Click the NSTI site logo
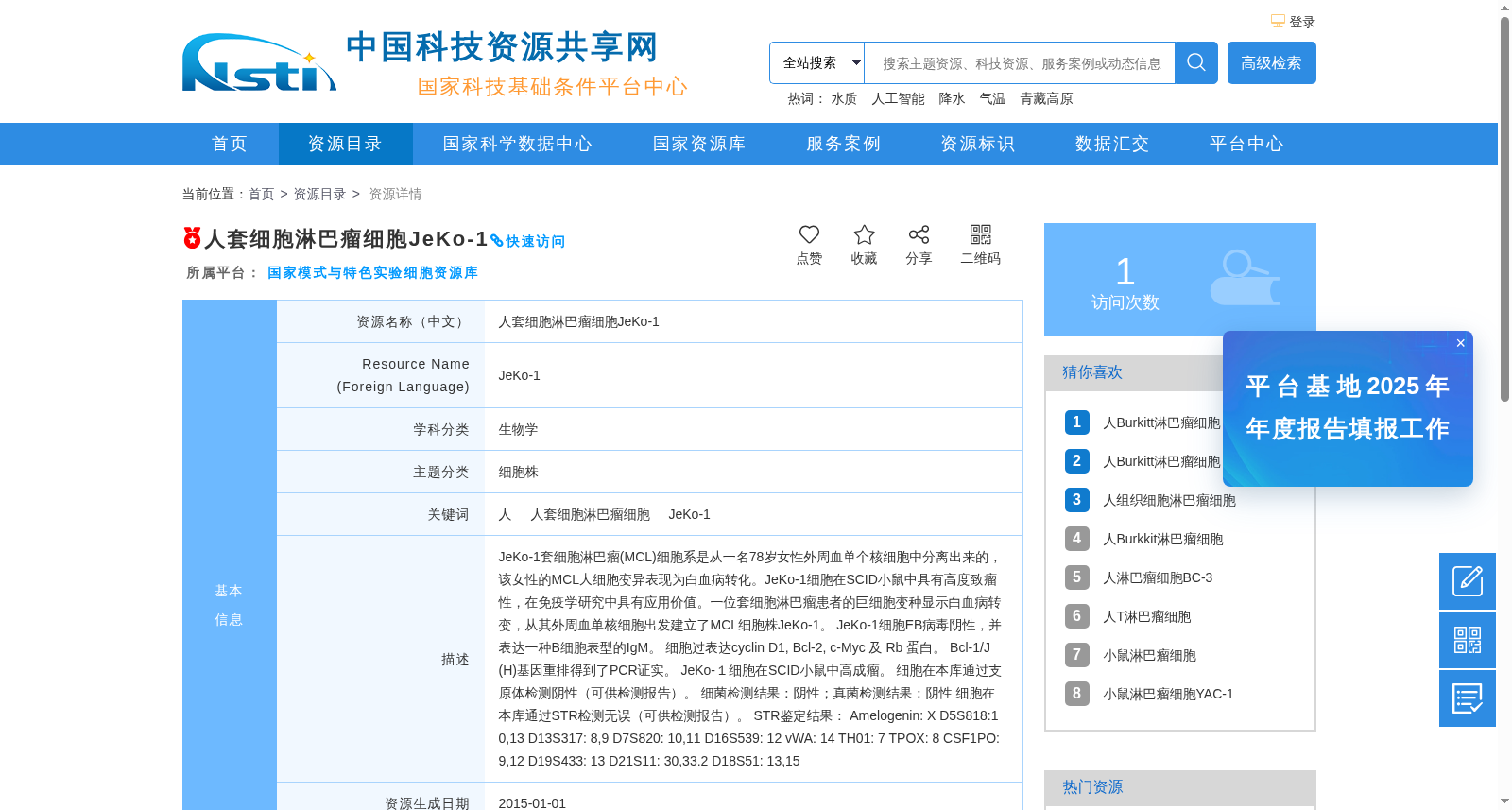This screenshot has width=1512, height=810. tap(259, 62)
